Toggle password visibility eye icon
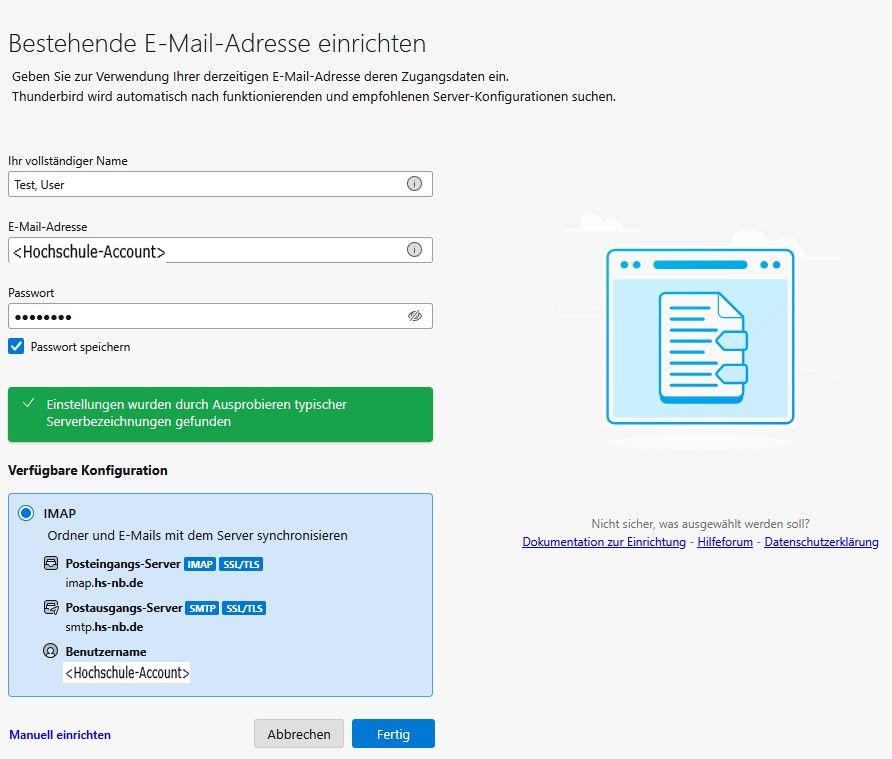Screen dimensions: 892x759 tap(415, 316)
